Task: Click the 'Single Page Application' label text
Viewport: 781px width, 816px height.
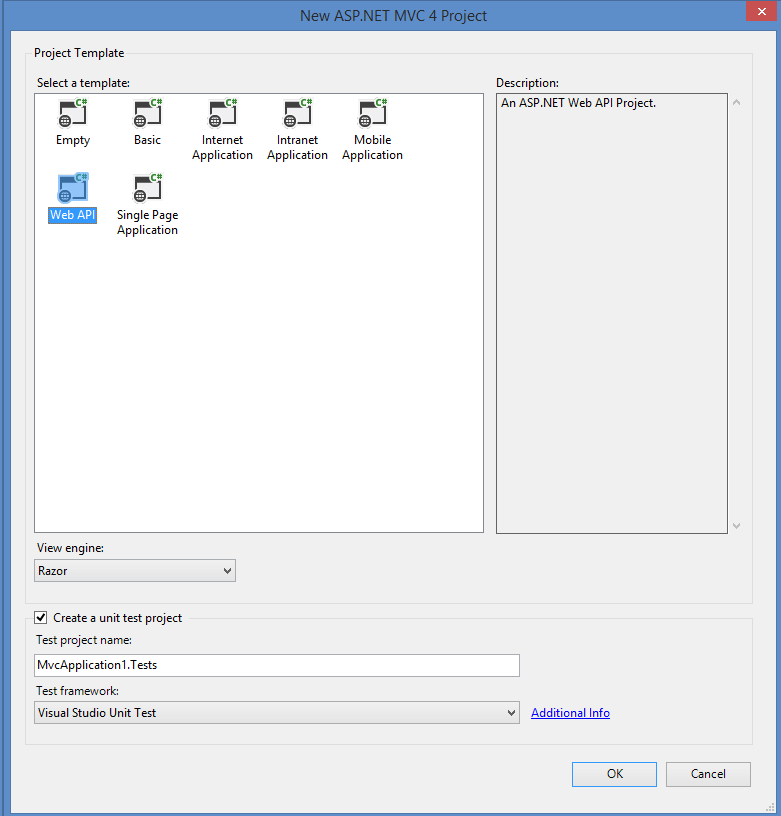Action: click(148, 222)
